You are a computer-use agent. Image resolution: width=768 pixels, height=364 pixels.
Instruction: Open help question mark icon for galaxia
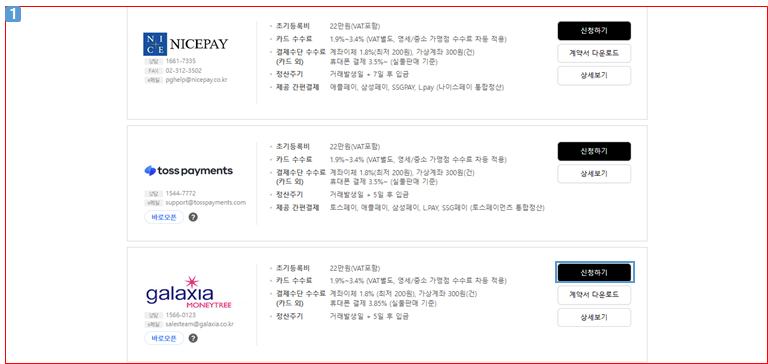pos(193,338)
